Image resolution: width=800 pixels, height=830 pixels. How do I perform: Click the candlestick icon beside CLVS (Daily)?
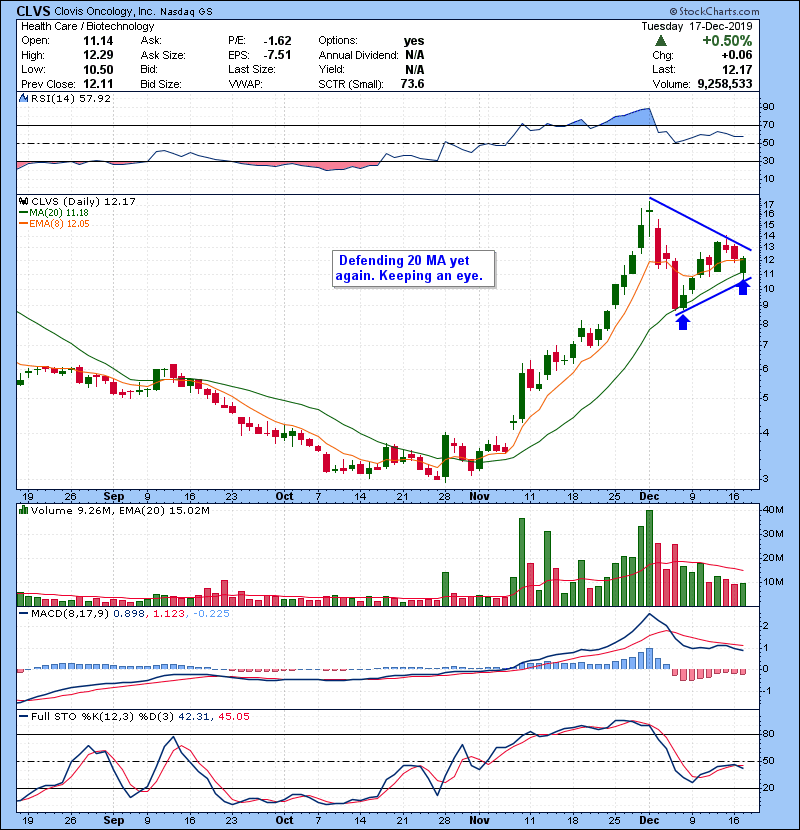23,201
